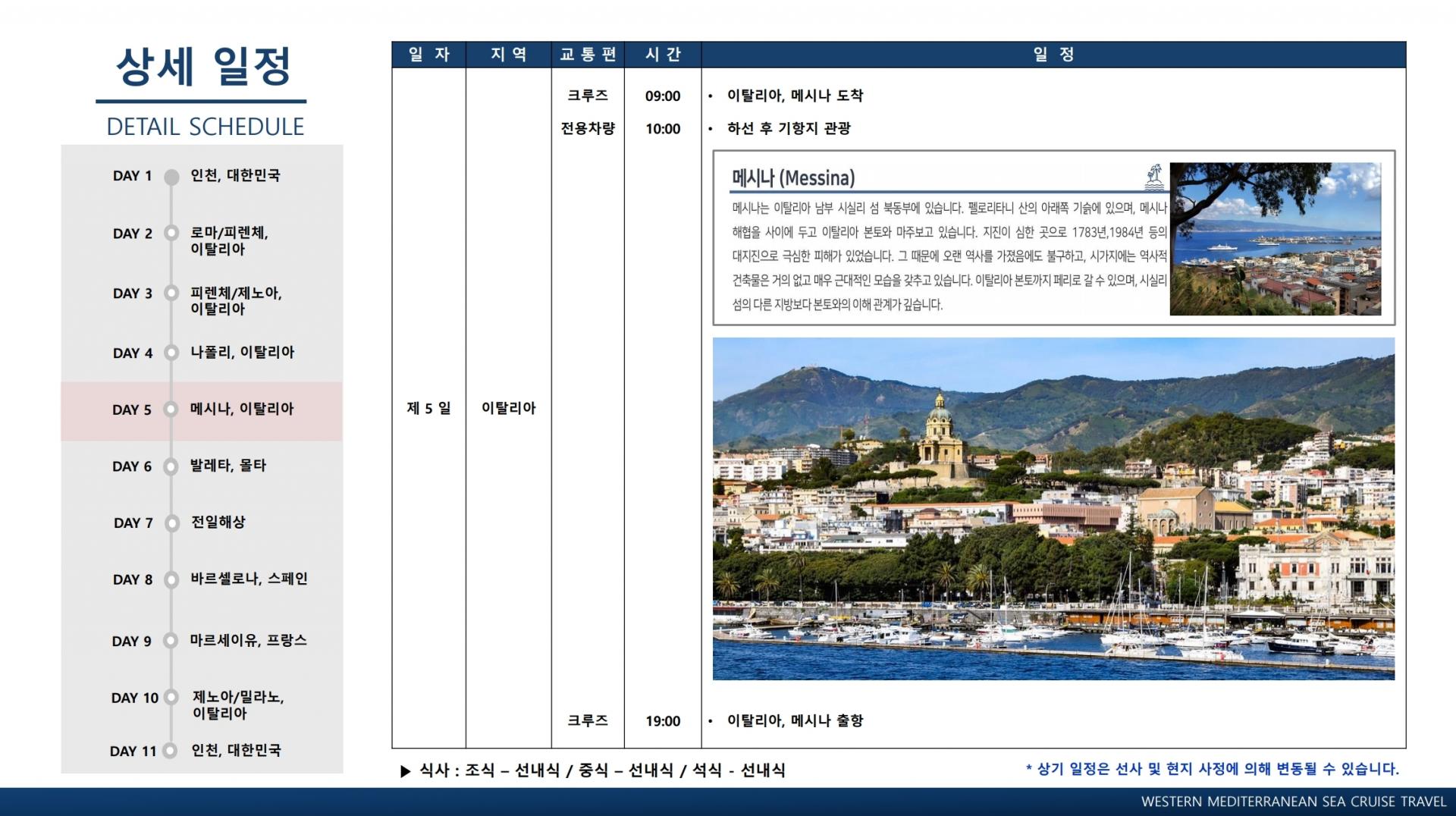Select DAY 4 나폴리, 이탈리아 entry

(202, 353)
